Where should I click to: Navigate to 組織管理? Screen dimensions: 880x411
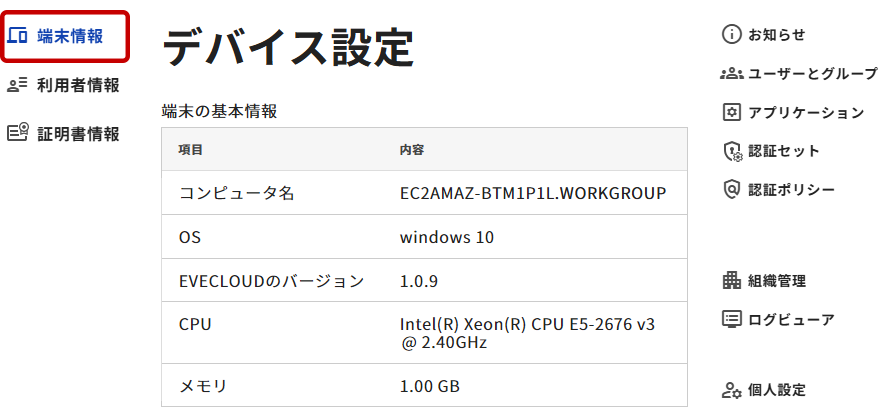pos(777,281)
